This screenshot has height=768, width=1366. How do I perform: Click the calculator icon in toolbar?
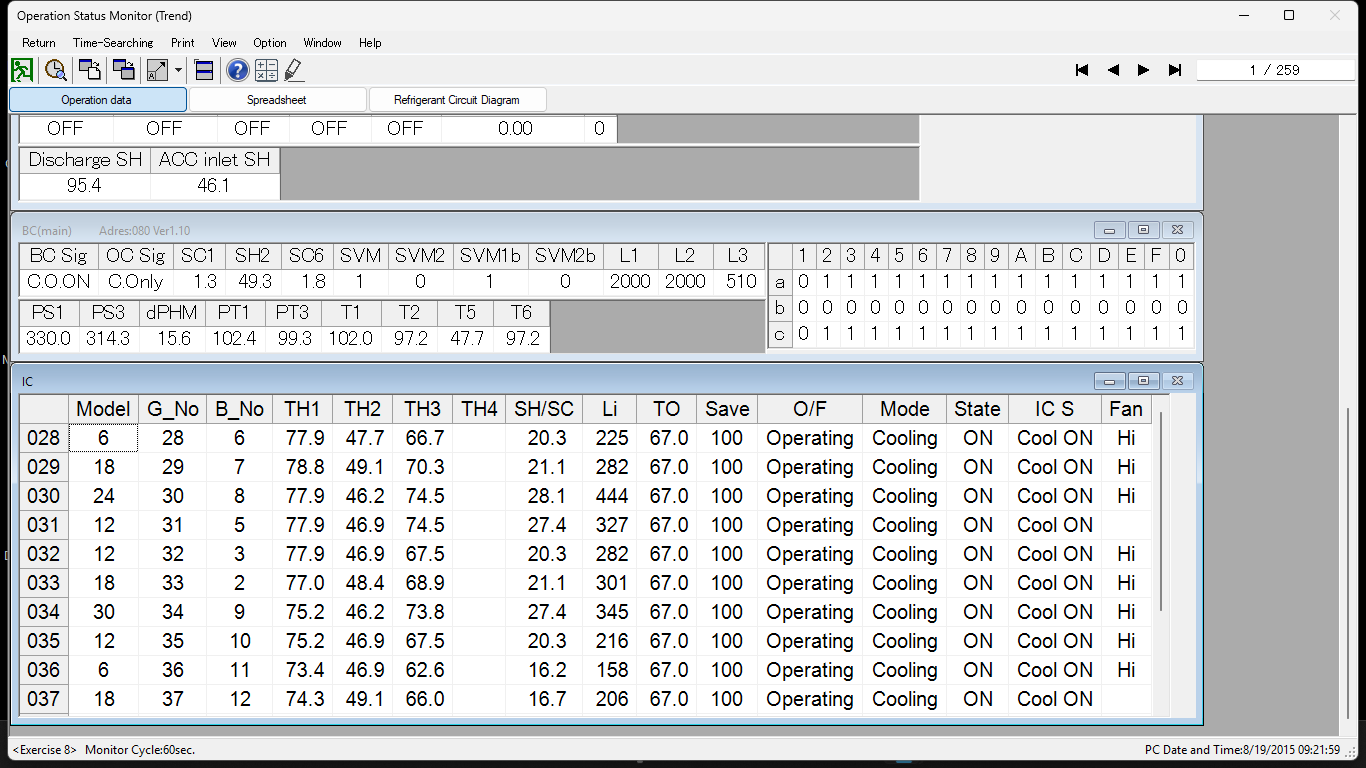(x=266, y=70)
